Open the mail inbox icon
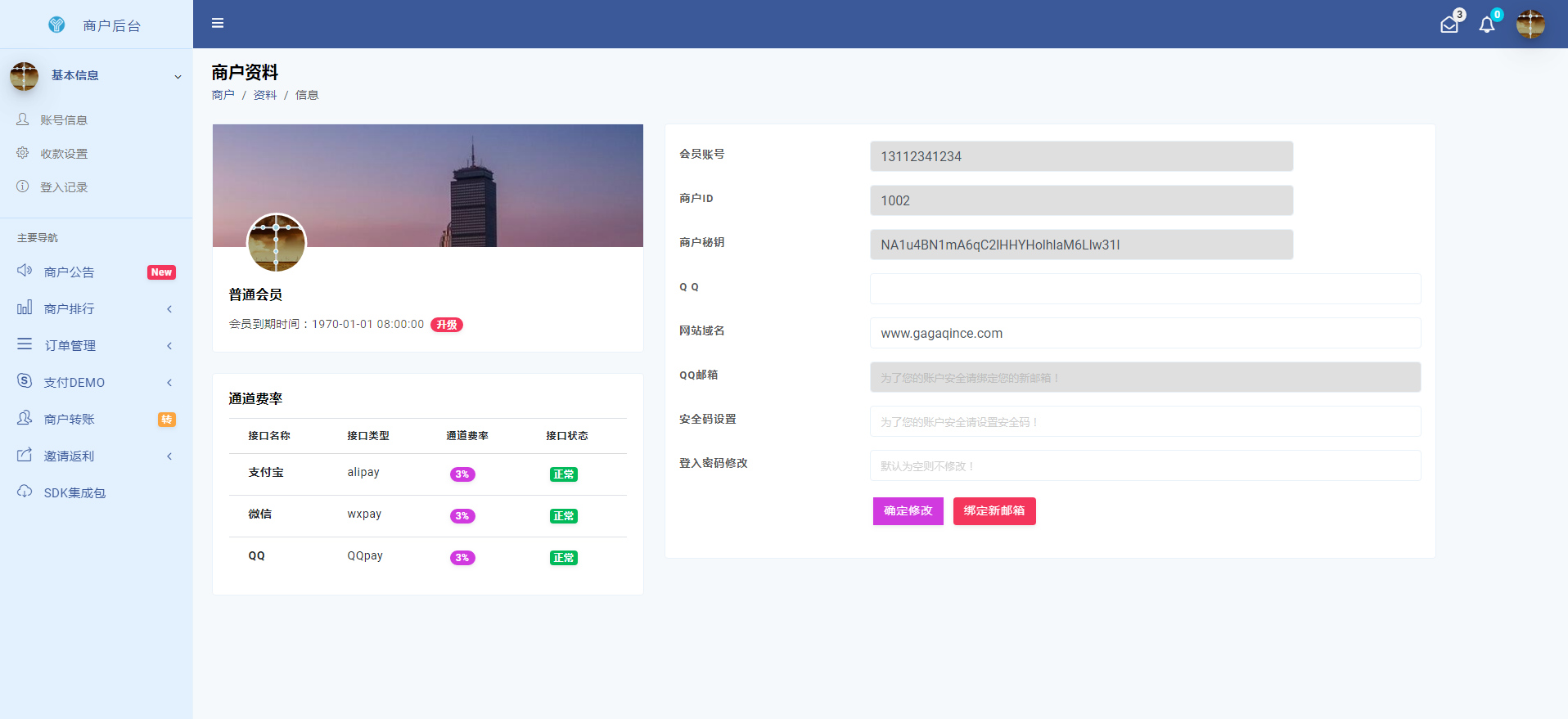This screenshot has height=719, width=1568. pyautogui.click(x=1449, y=25)
